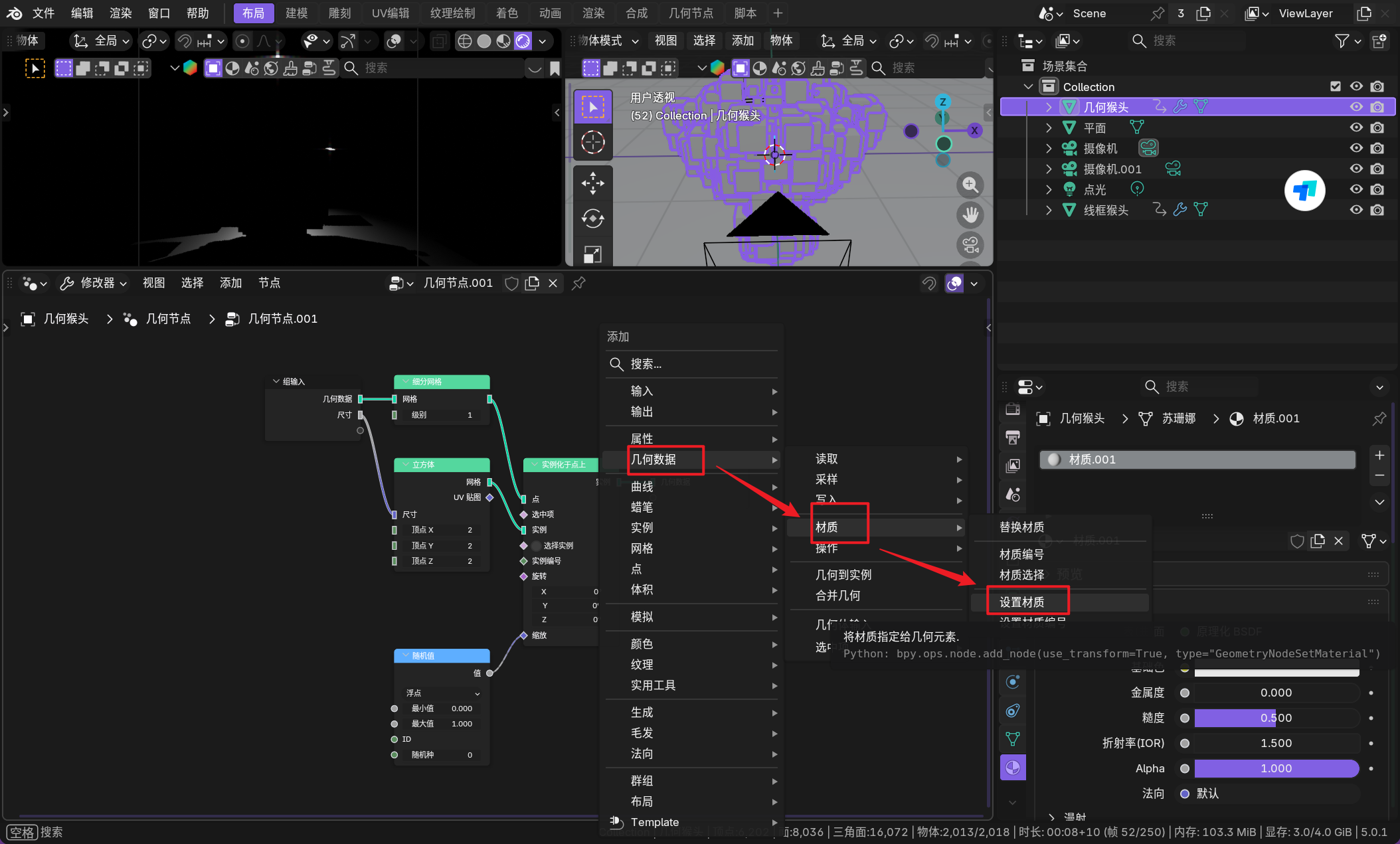Open the 浮点 data type dropdown
1400x844 pixels.
[x=442, y=693]
